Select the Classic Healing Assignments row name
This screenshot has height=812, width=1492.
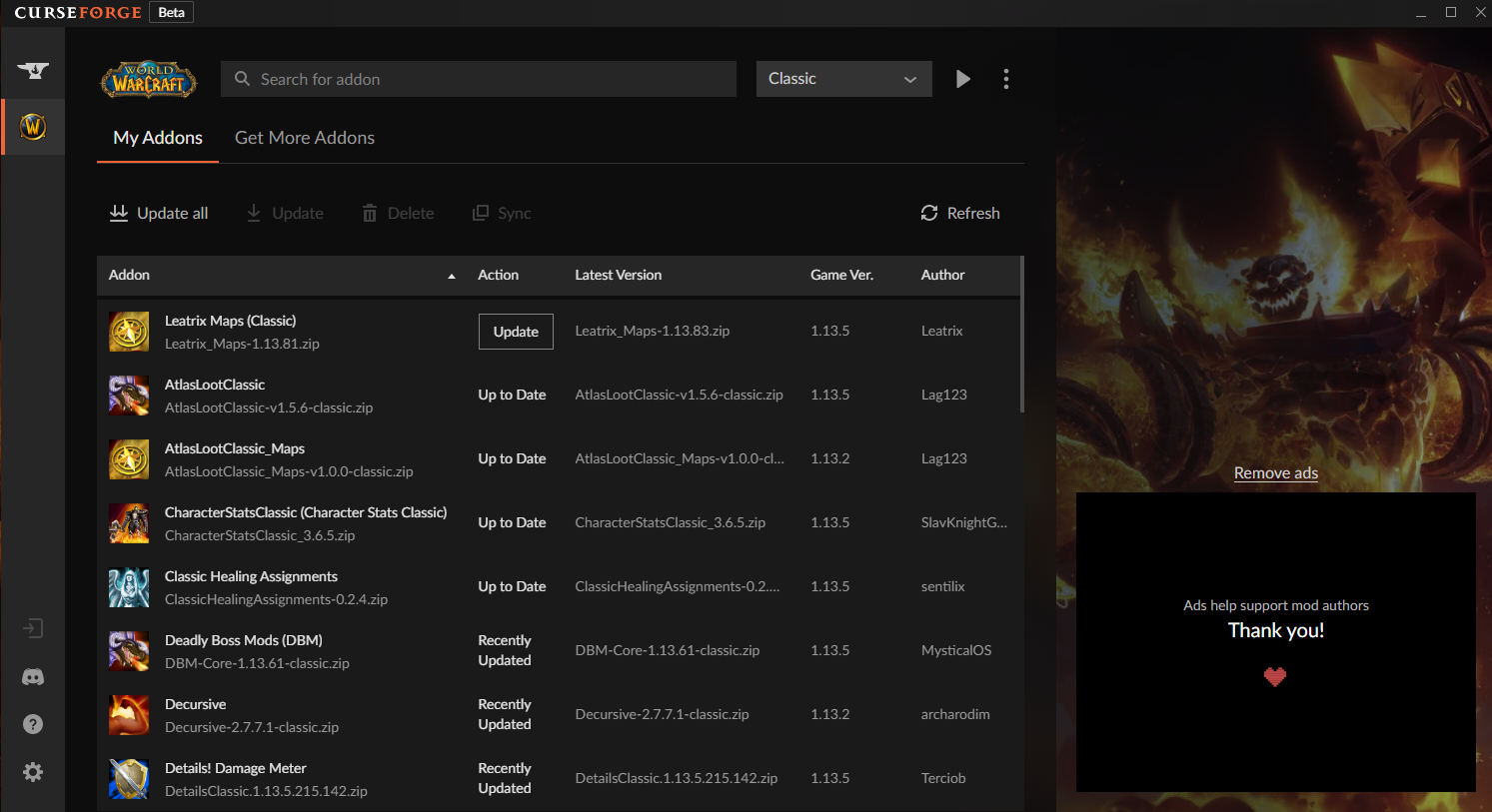(251, 576)
